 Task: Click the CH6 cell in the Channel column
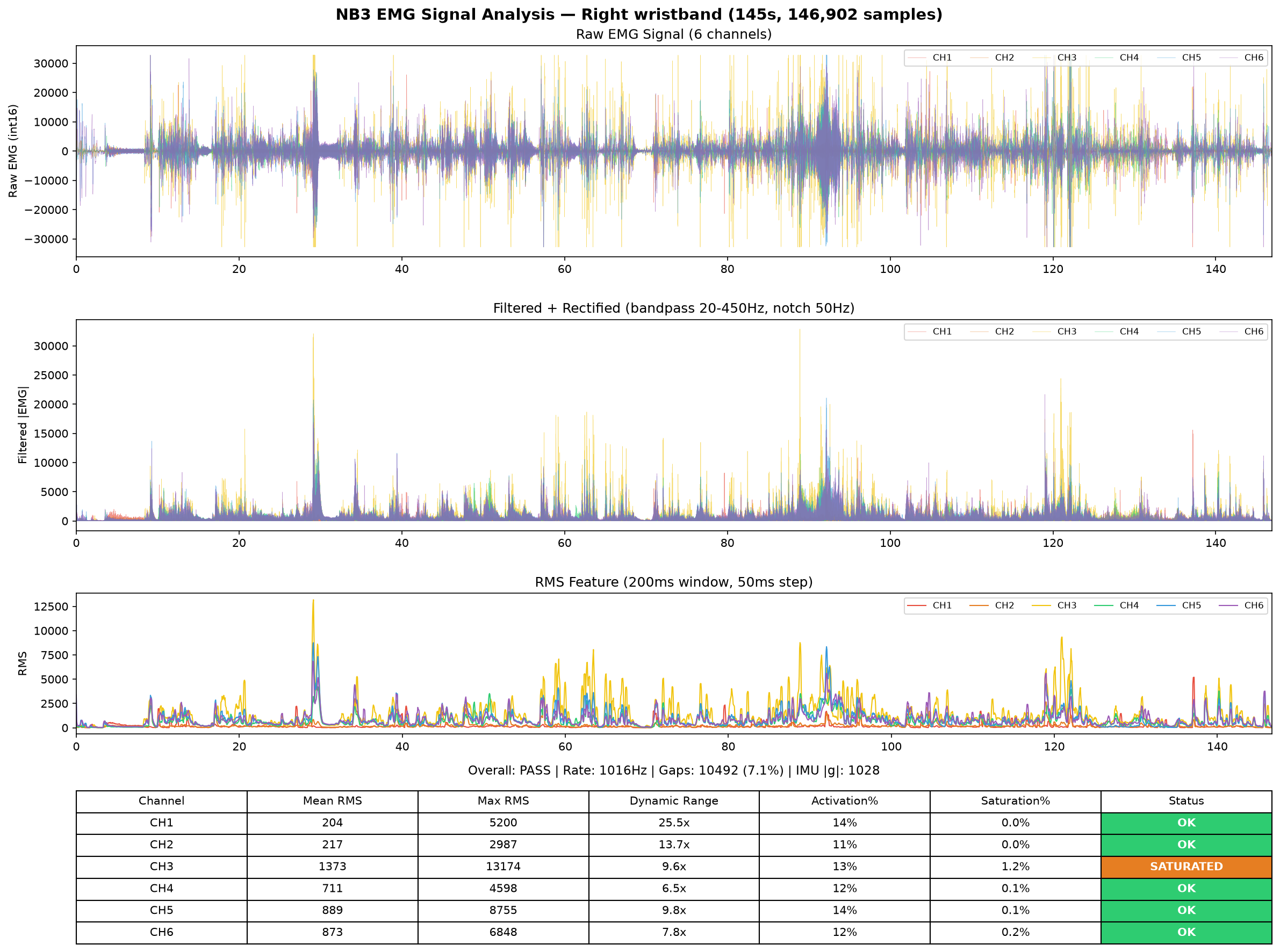pyautogui.click(x=161, y=933)
